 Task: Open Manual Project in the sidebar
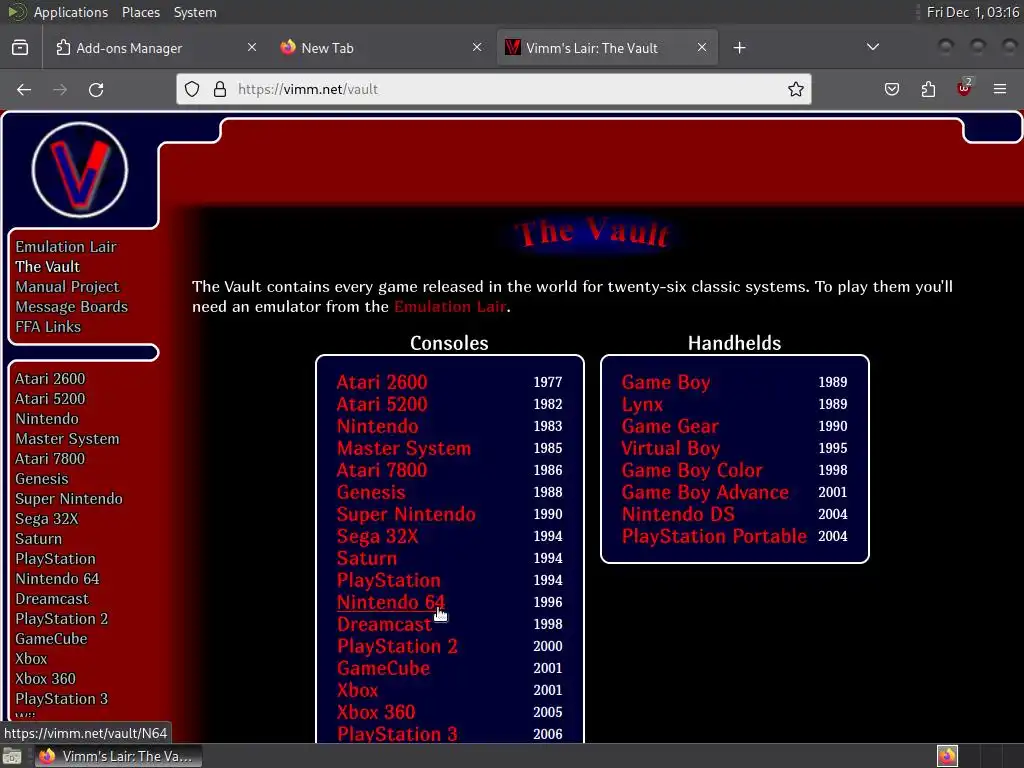click(67, 287)
